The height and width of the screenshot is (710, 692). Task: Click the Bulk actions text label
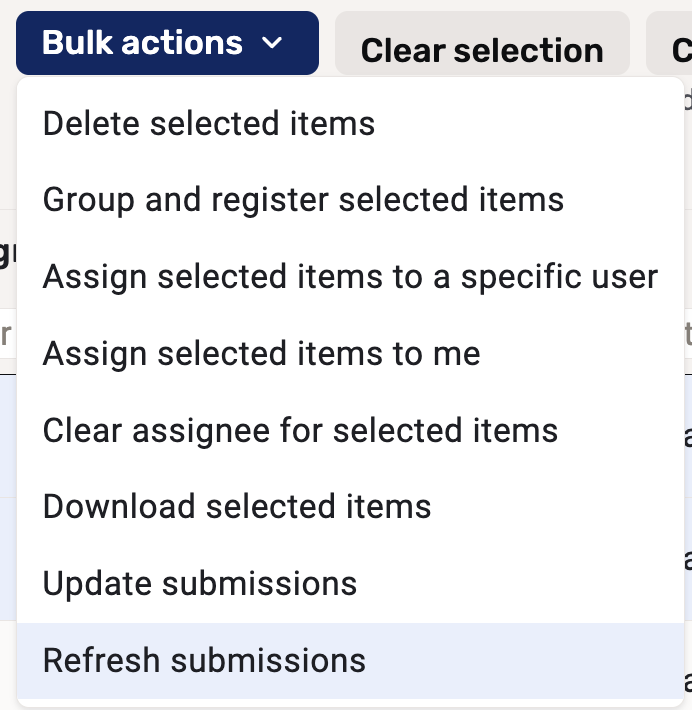tap(142, 43)
